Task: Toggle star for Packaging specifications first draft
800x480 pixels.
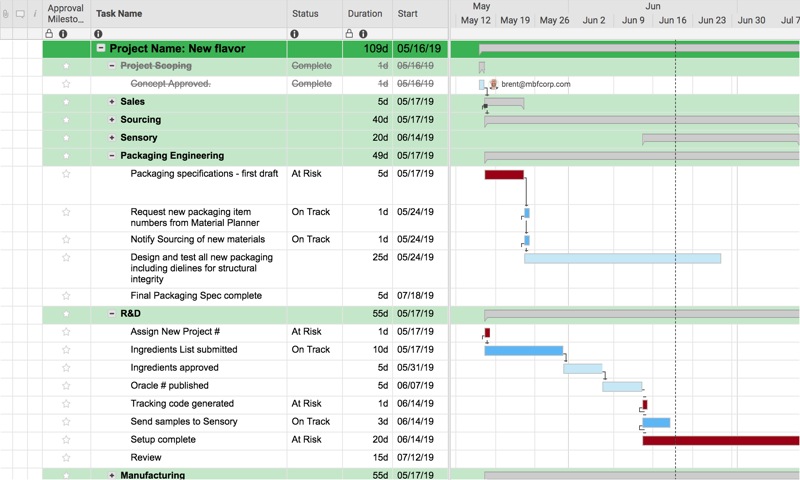Action: [66, 174]
